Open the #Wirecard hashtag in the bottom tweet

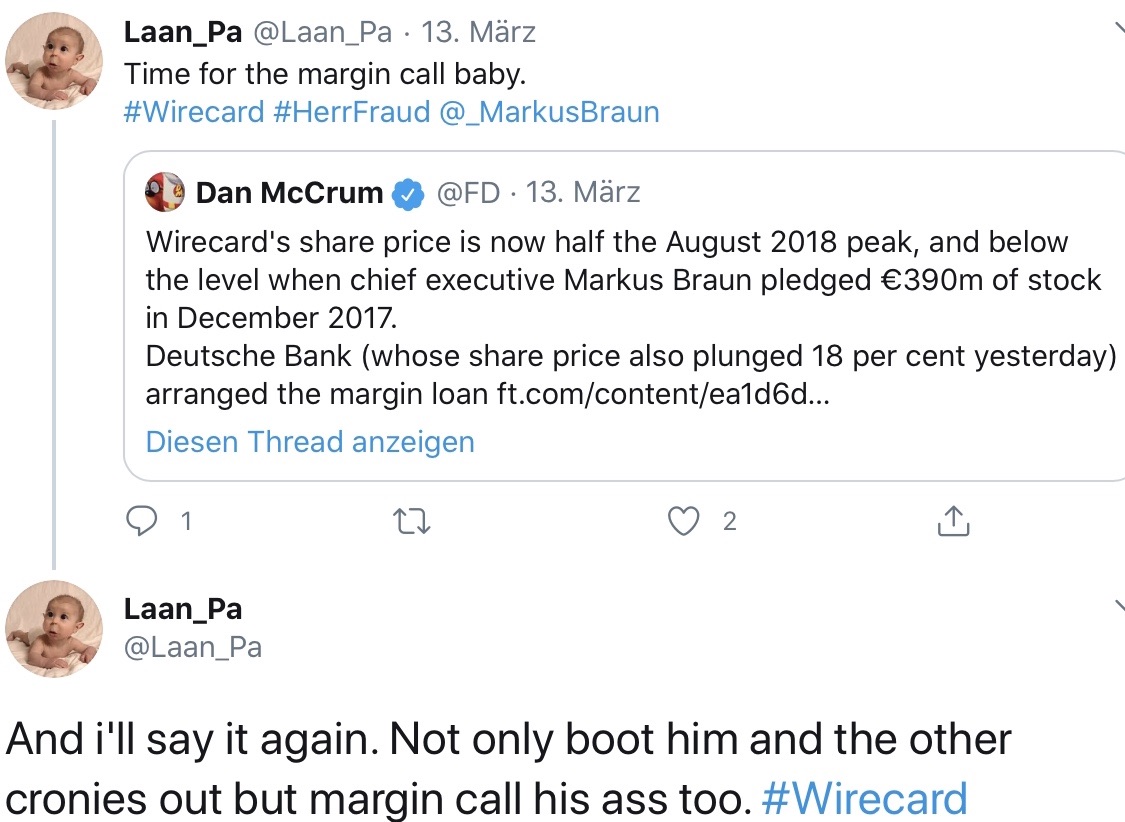pos(864,798)
